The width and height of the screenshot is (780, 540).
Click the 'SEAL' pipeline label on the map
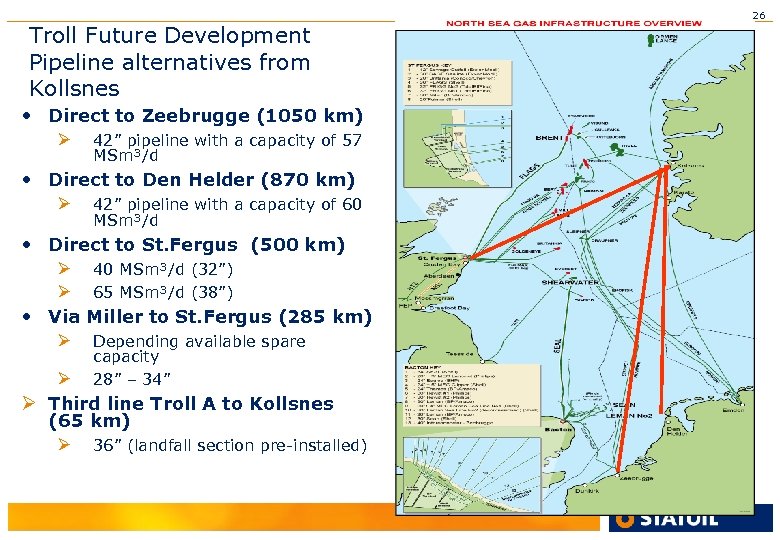[558, 346]
